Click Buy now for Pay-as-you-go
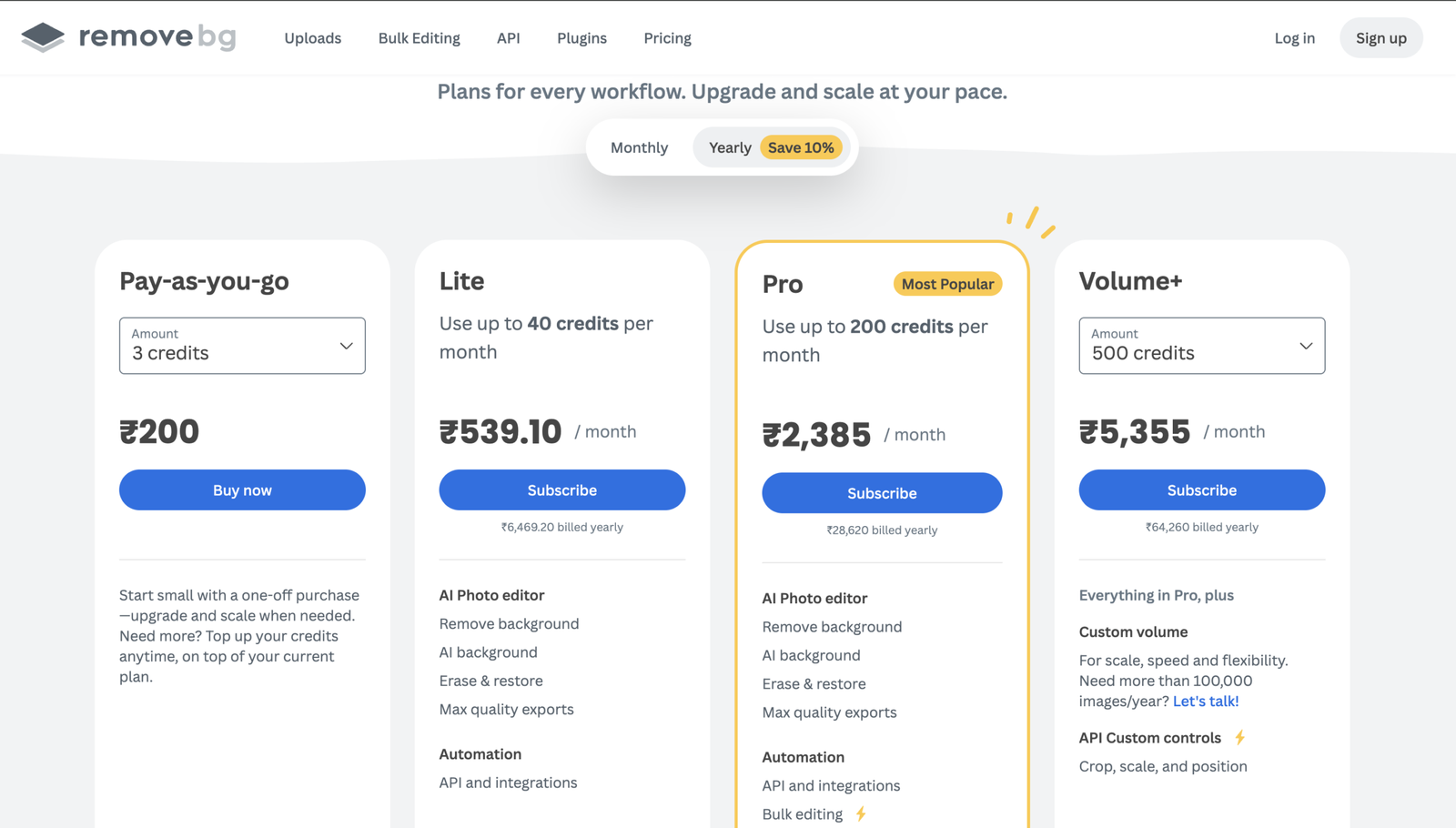 [242, 490]
